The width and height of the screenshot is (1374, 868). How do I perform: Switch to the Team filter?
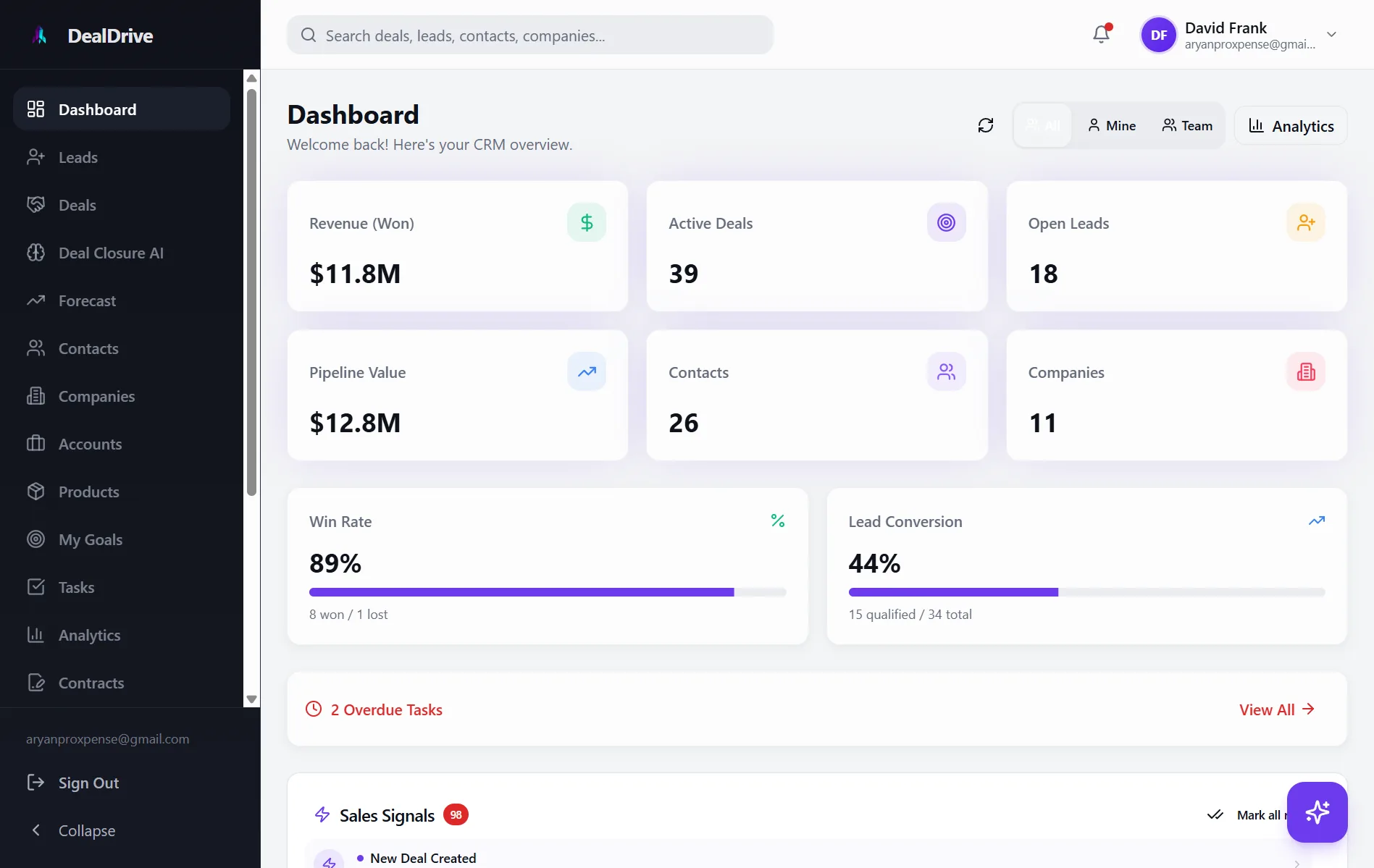pos(1186,125)
